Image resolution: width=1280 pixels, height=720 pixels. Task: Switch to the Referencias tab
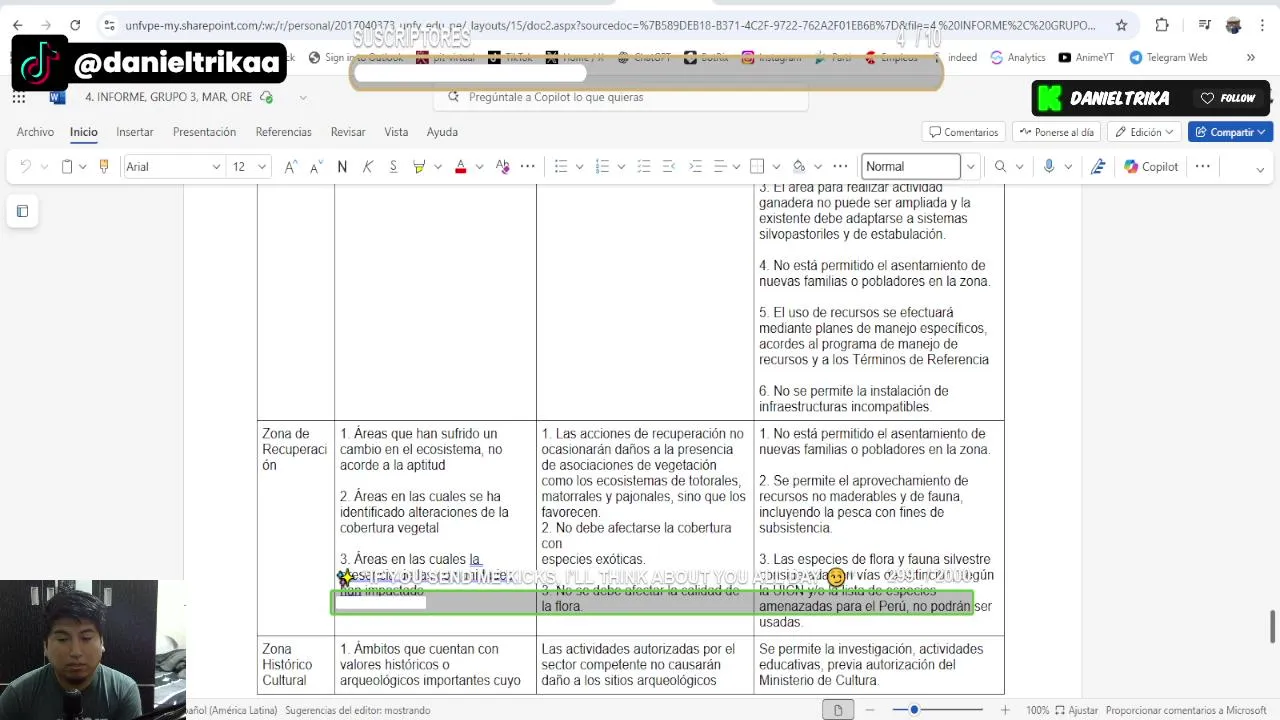tap(284, 132)
